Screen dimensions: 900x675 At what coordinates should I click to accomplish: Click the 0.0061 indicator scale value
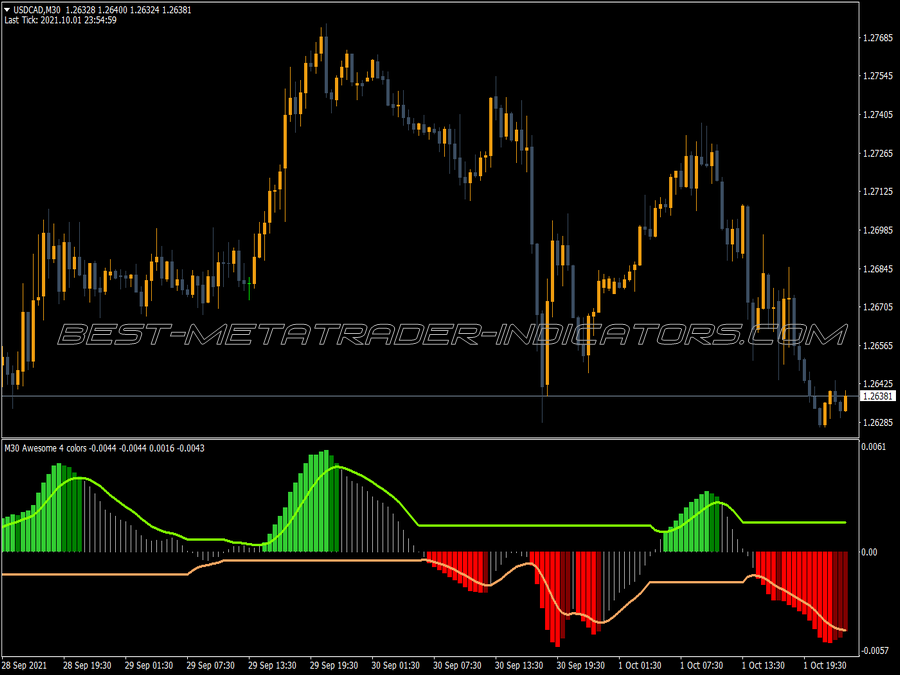(874, 447)
